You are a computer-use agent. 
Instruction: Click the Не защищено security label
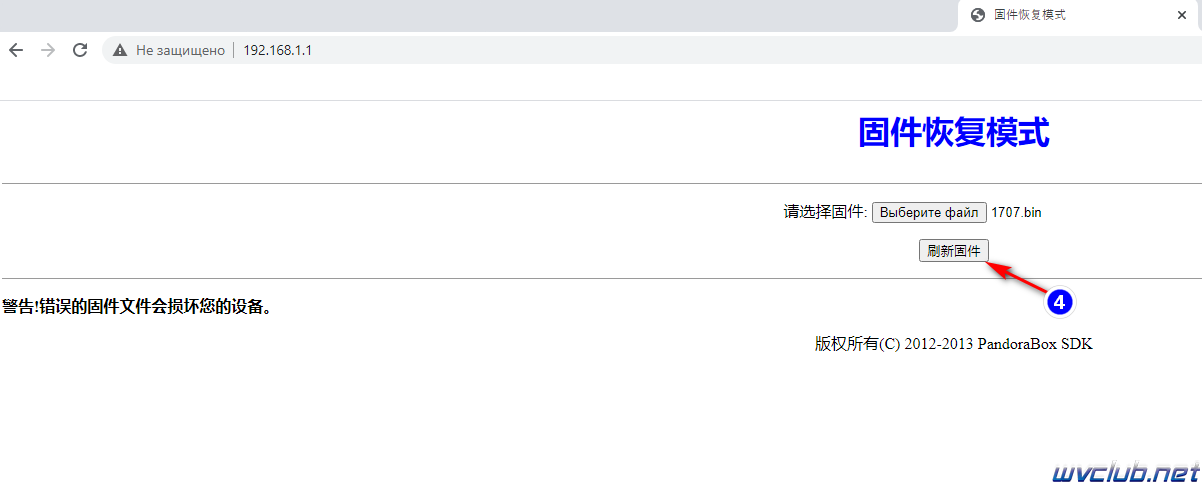181,50
